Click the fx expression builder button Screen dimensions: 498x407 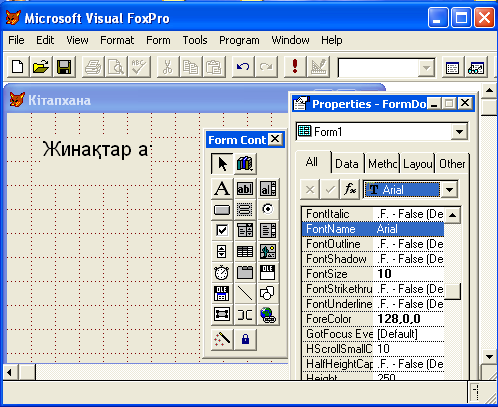350,190
